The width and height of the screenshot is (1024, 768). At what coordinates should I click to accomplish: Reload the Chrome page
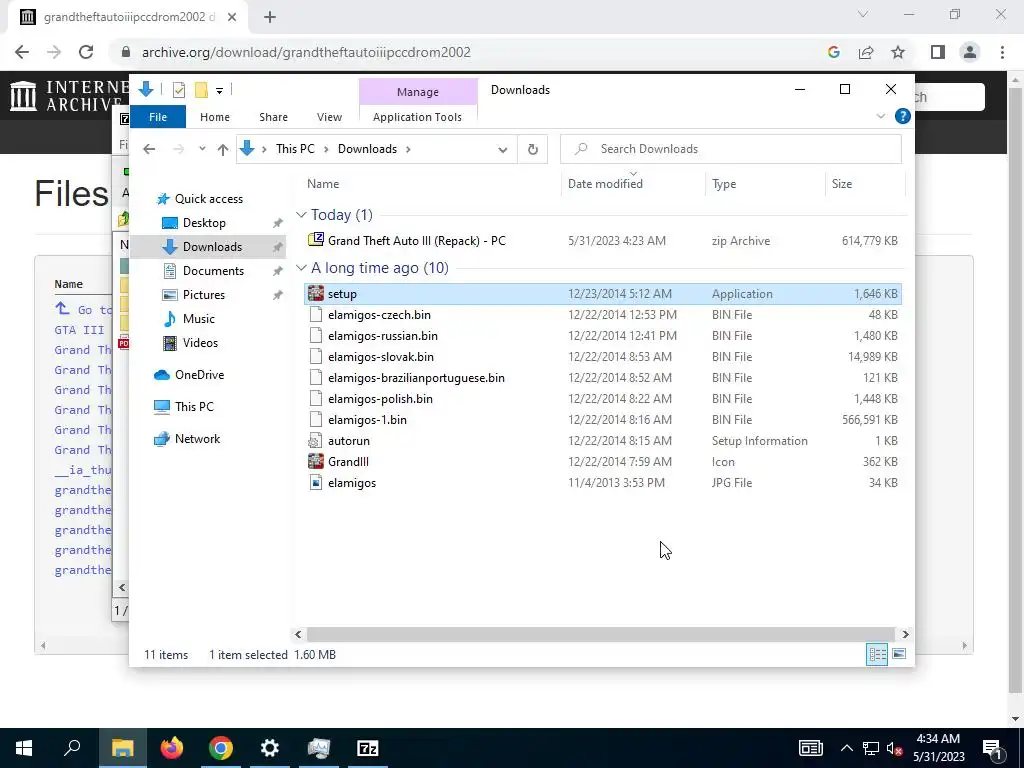pyautogui.click(x=86, y=52)
